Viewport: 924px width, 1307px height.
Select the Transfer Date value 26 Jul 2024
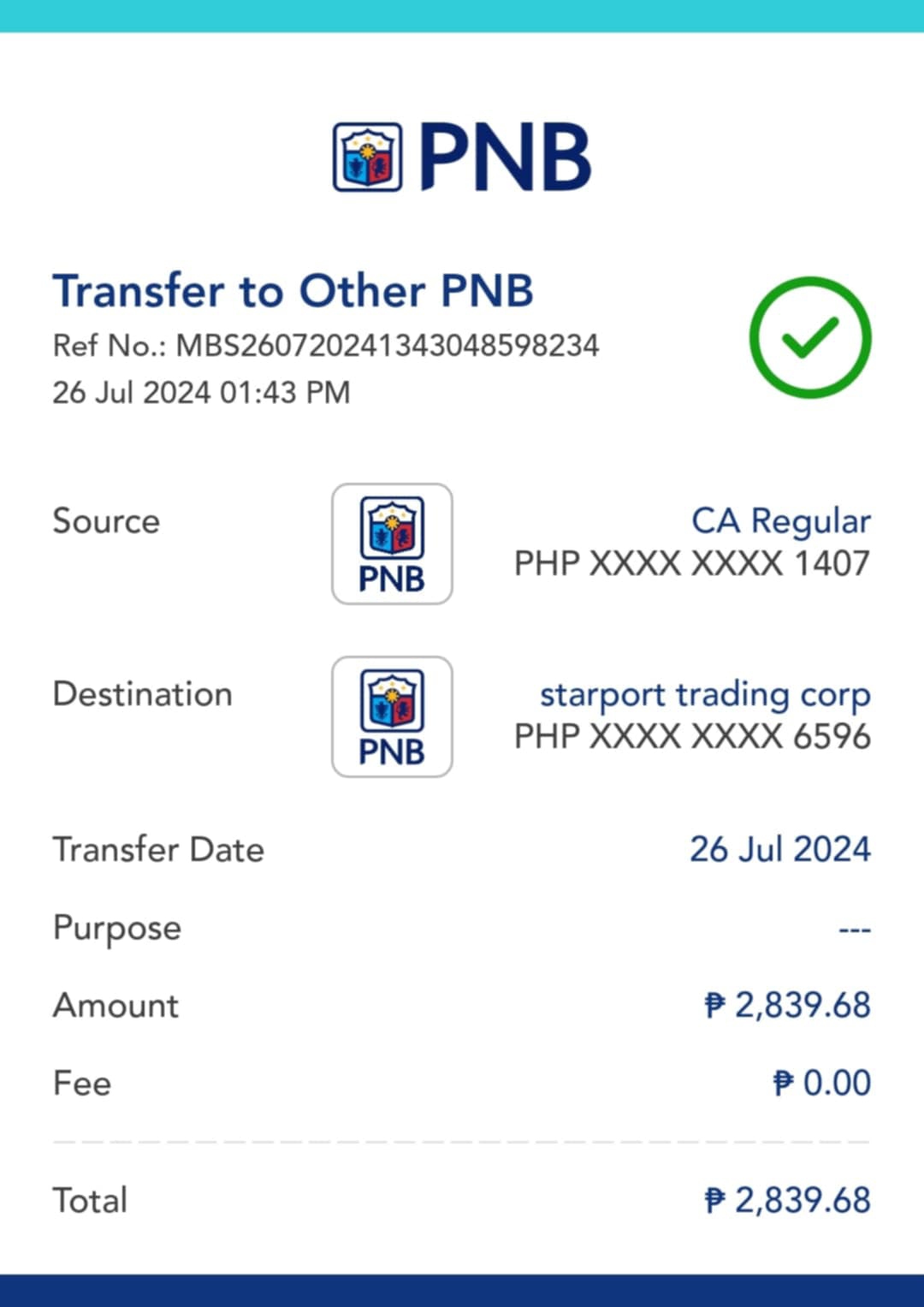pos(779,850)
